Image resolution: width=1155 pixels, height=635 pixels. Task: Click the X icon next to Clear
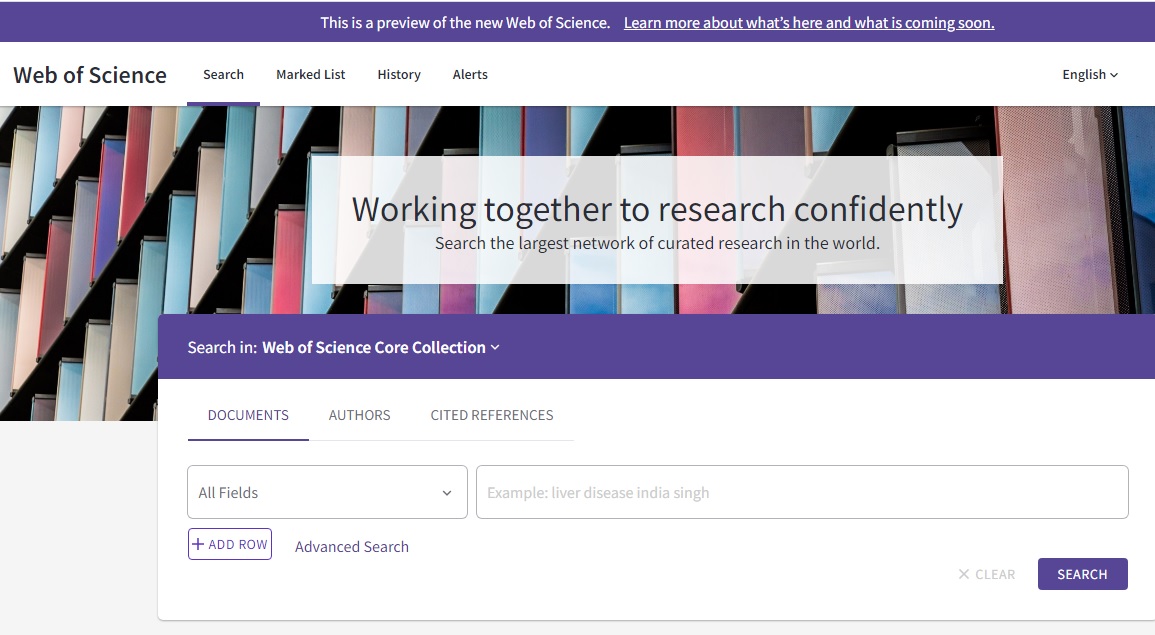962,573
